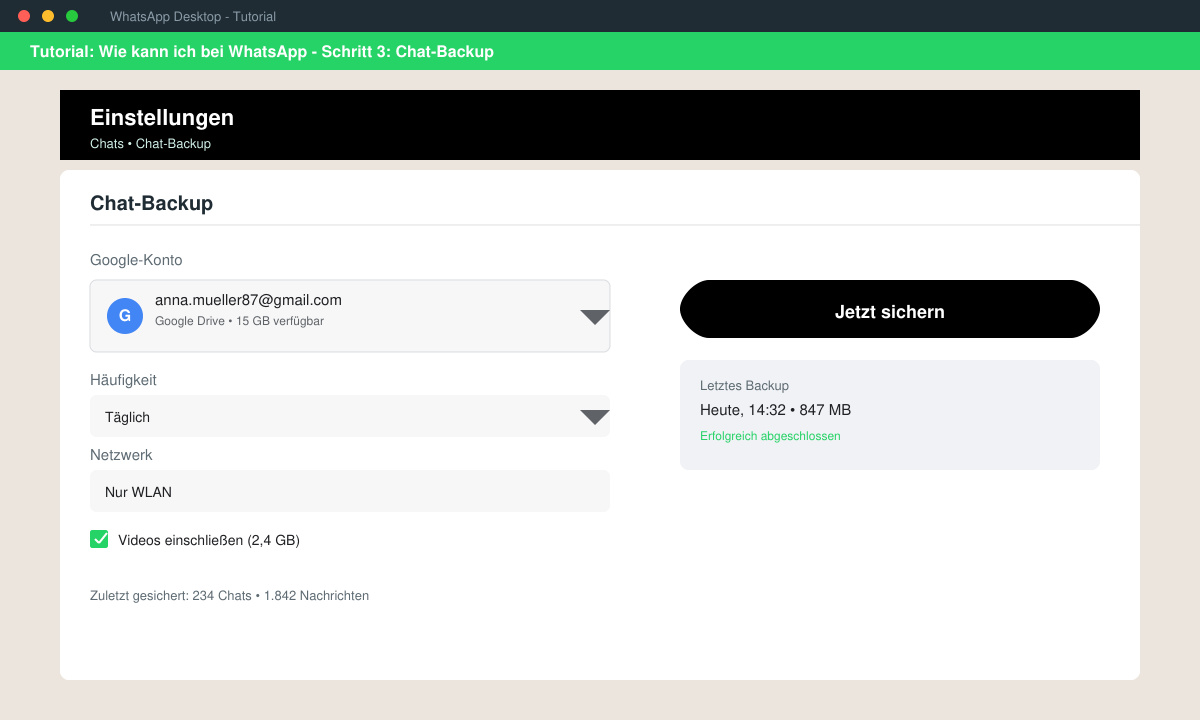Viewport: 1200px width, 720px height.
Task: Click the anna.mueller87@gmail.com account text
Action: point(248,300)
